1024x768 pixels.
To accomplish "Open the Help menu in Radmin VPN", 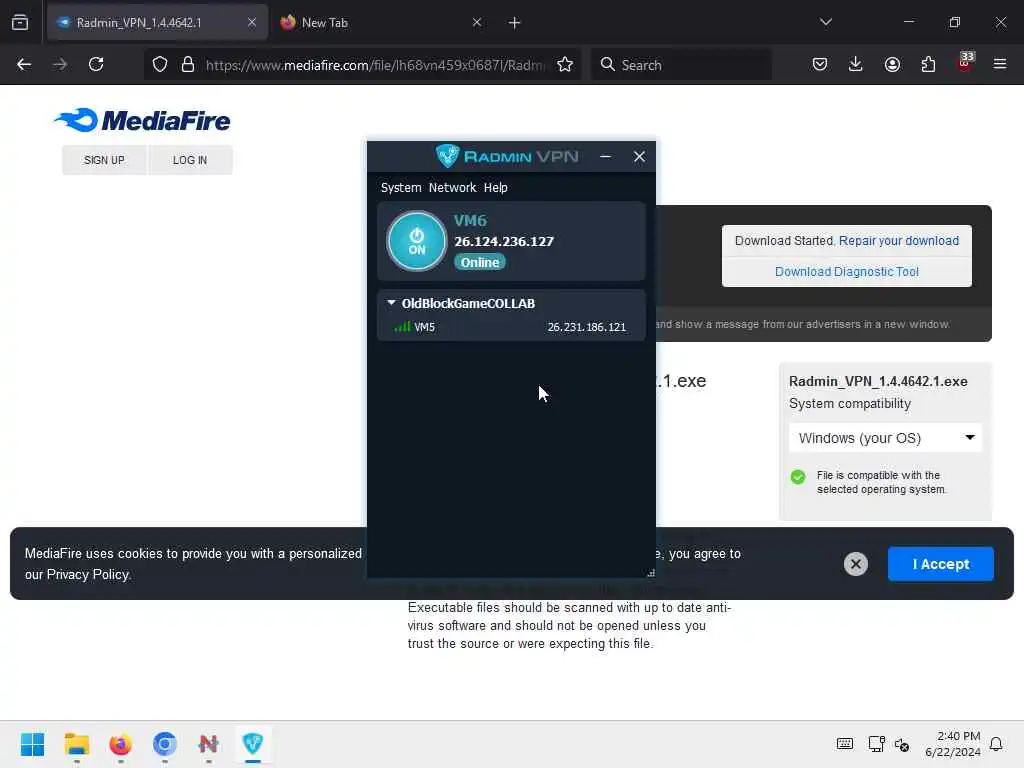I will (495, 188).
